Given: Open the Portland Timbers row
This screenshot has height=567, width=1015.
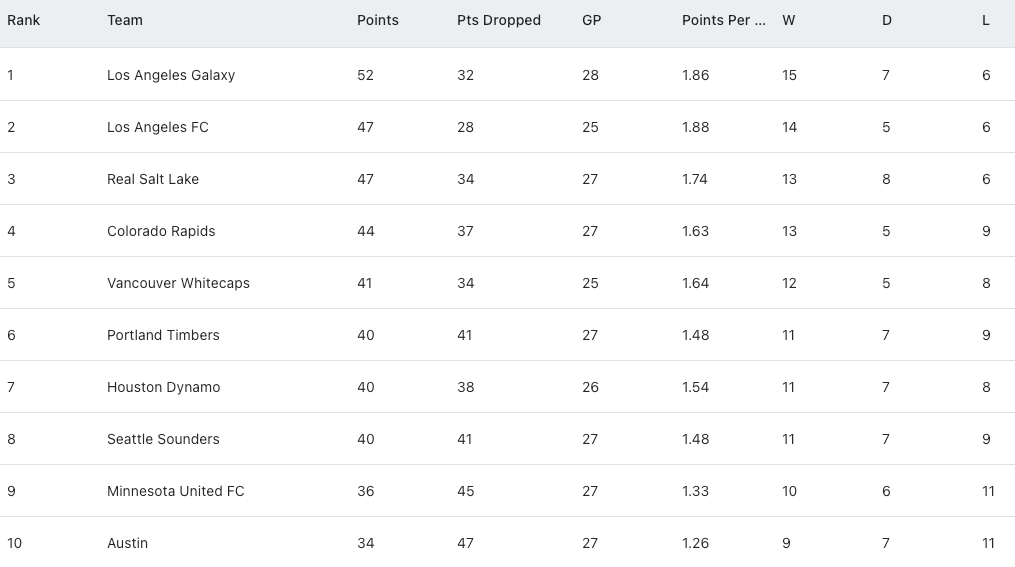Looking at the screenshot, I should click(x=163, y=335).
